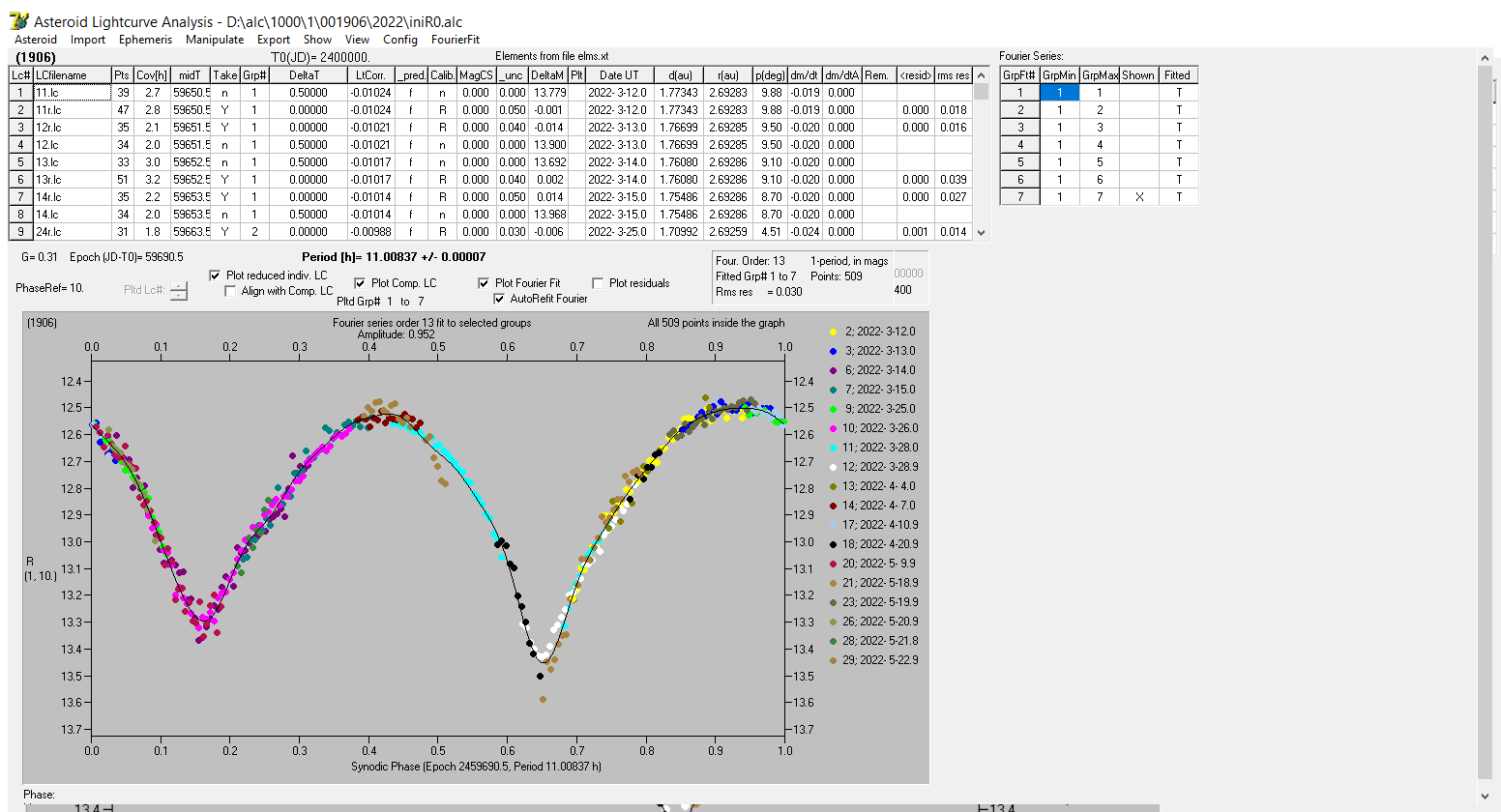The image size is (1501, 812).
Task: Select lightcurve file 13r.lc cell
Action: pyautogui.click(x=72, y=180)
